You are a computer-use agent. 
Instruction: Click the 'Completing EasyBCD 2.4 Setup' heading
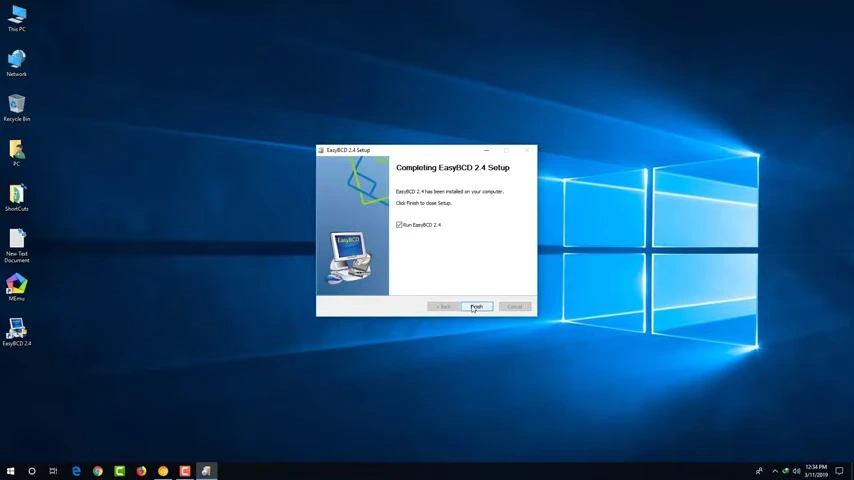[x=453, y=168]
